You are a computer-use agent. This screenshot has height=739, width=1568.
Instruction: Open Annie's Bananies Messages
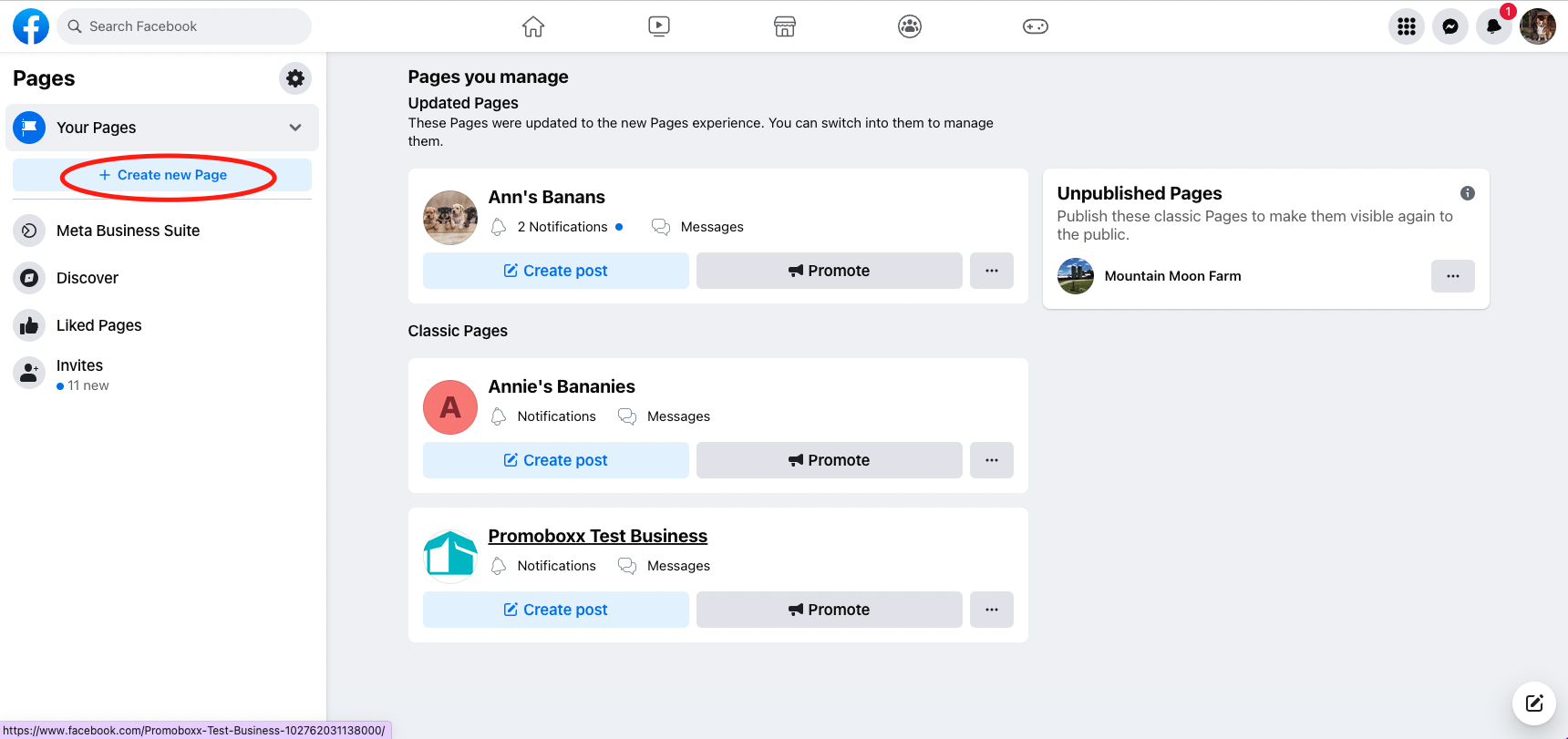664,416
